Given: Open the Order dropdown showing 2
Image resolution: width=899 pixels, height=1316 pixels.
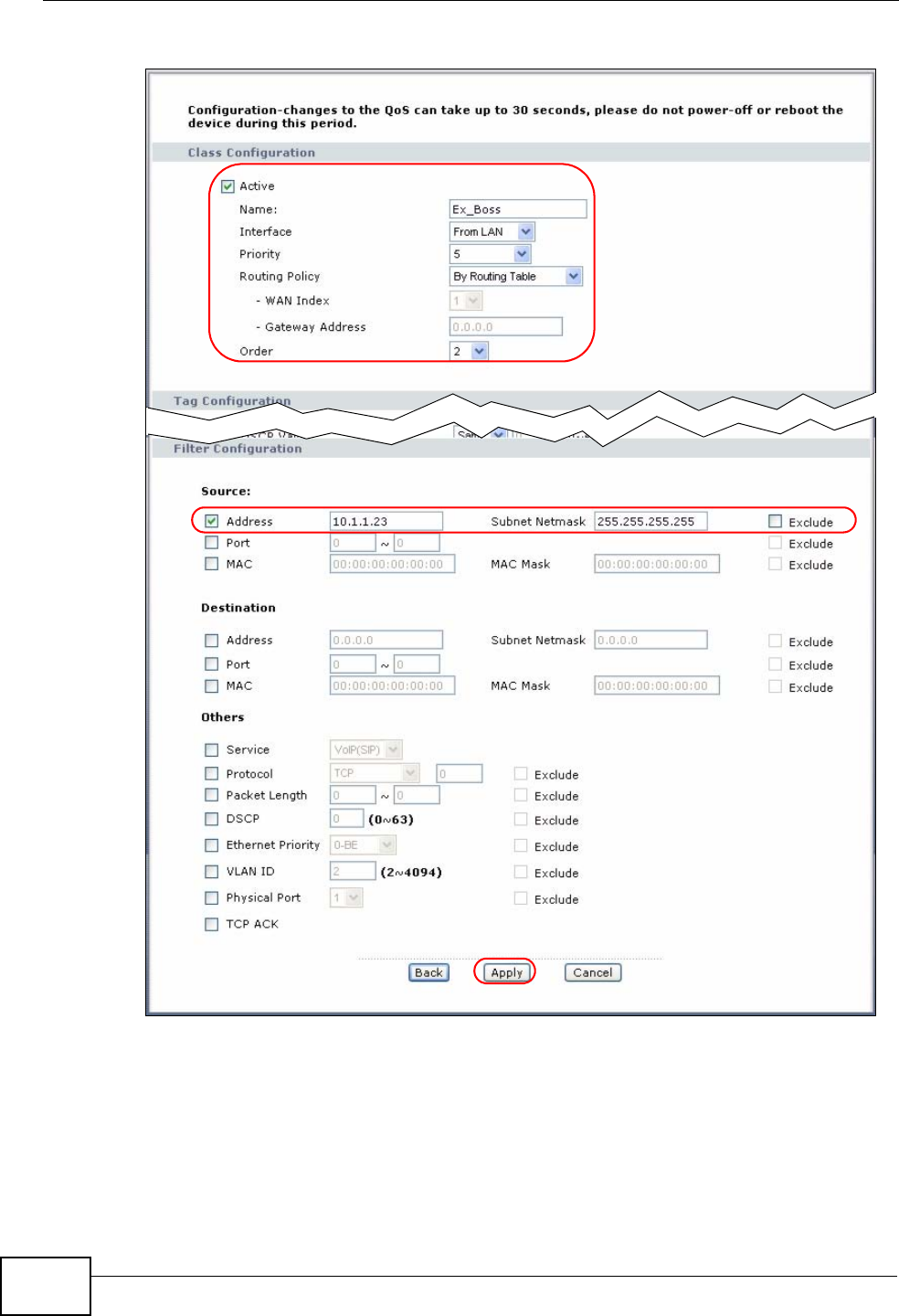Looking at the screenshot, I should click(x=469, y=351).
